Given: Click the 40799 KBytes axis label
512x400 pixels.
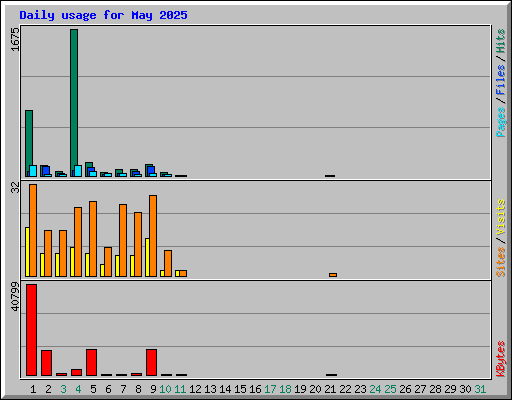Looking at the screenshot, I should 15,297.
